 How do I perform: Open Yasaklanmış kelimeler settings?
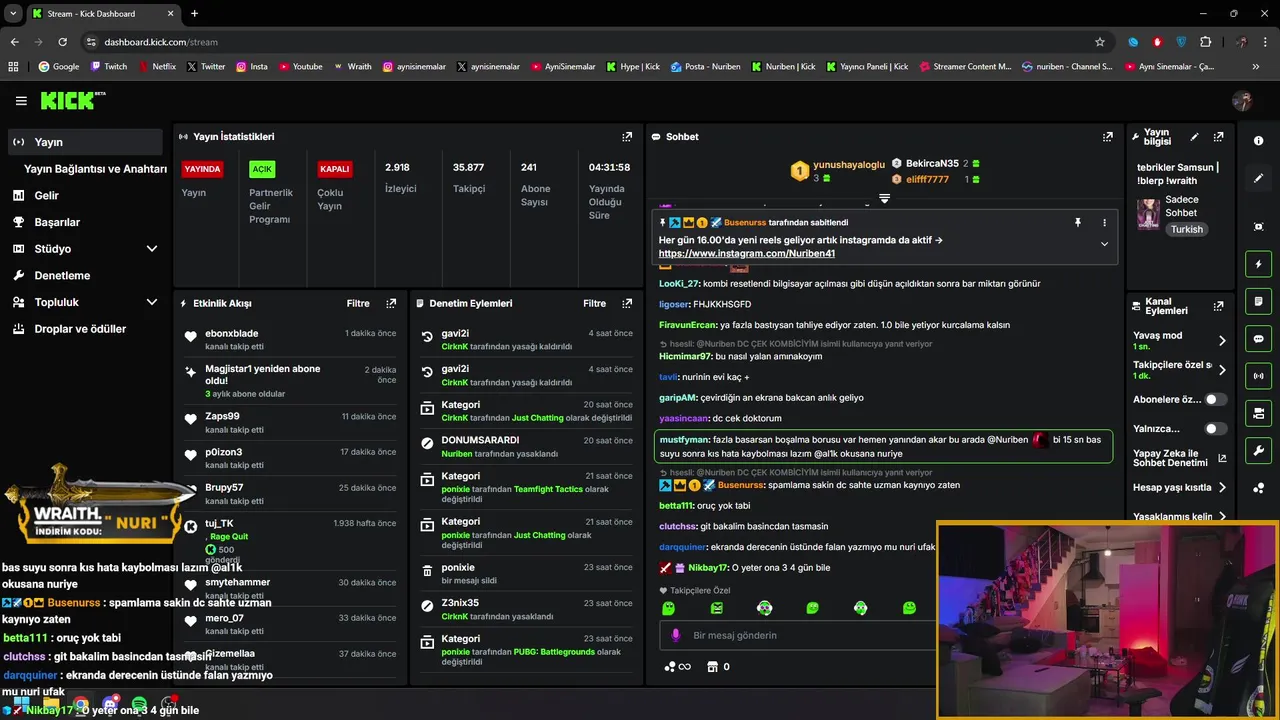coord(1179,517)
